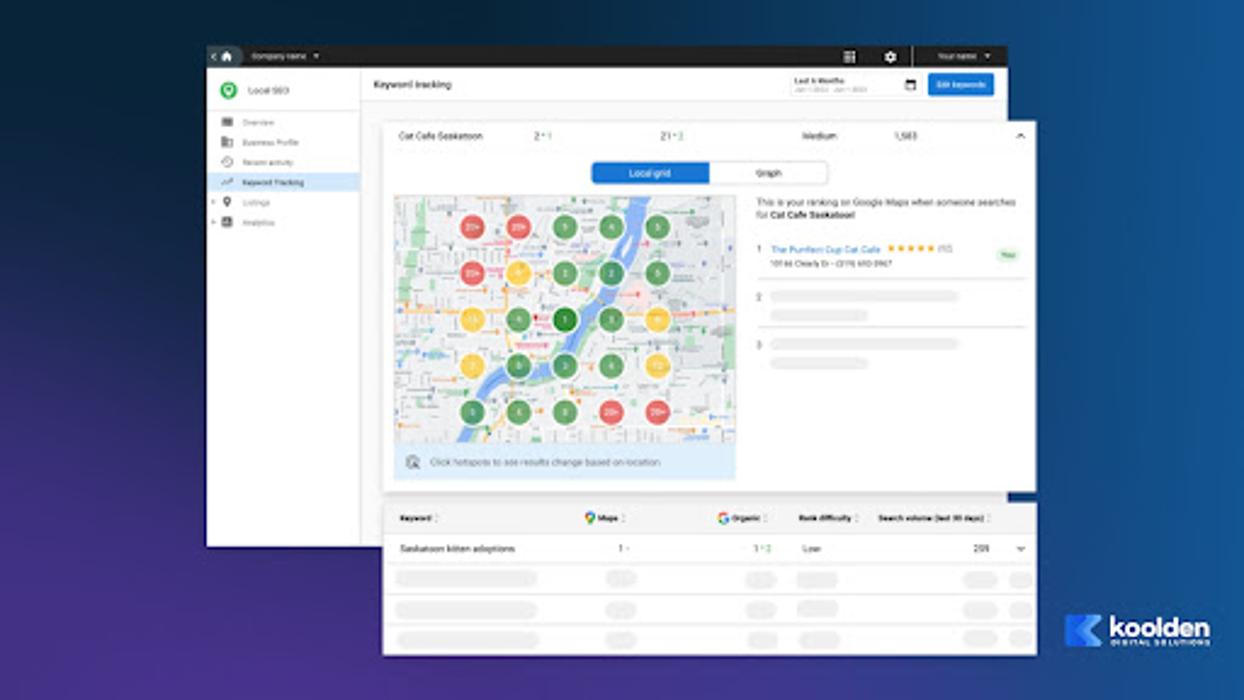
Task: Click the Edit keywords button
Action: 960,85
